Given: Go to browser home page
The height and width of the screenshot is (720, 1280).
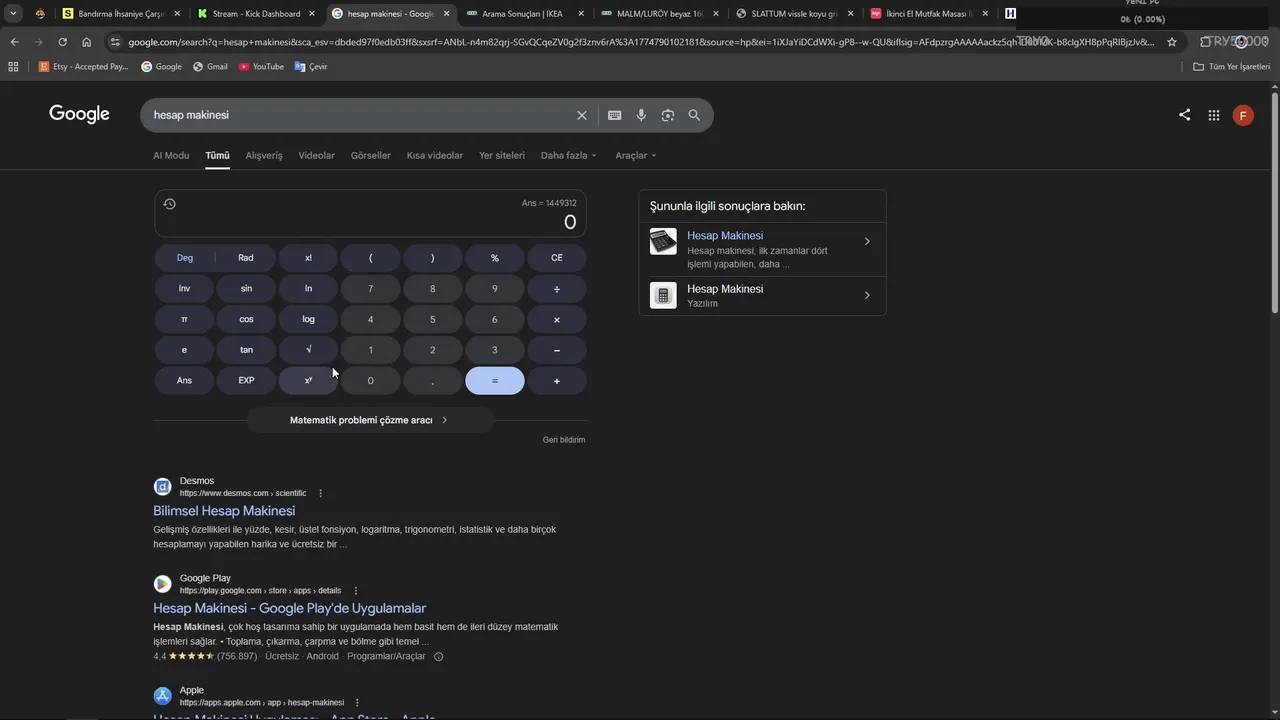Looking at the screenshot, I should pos(86,42).
